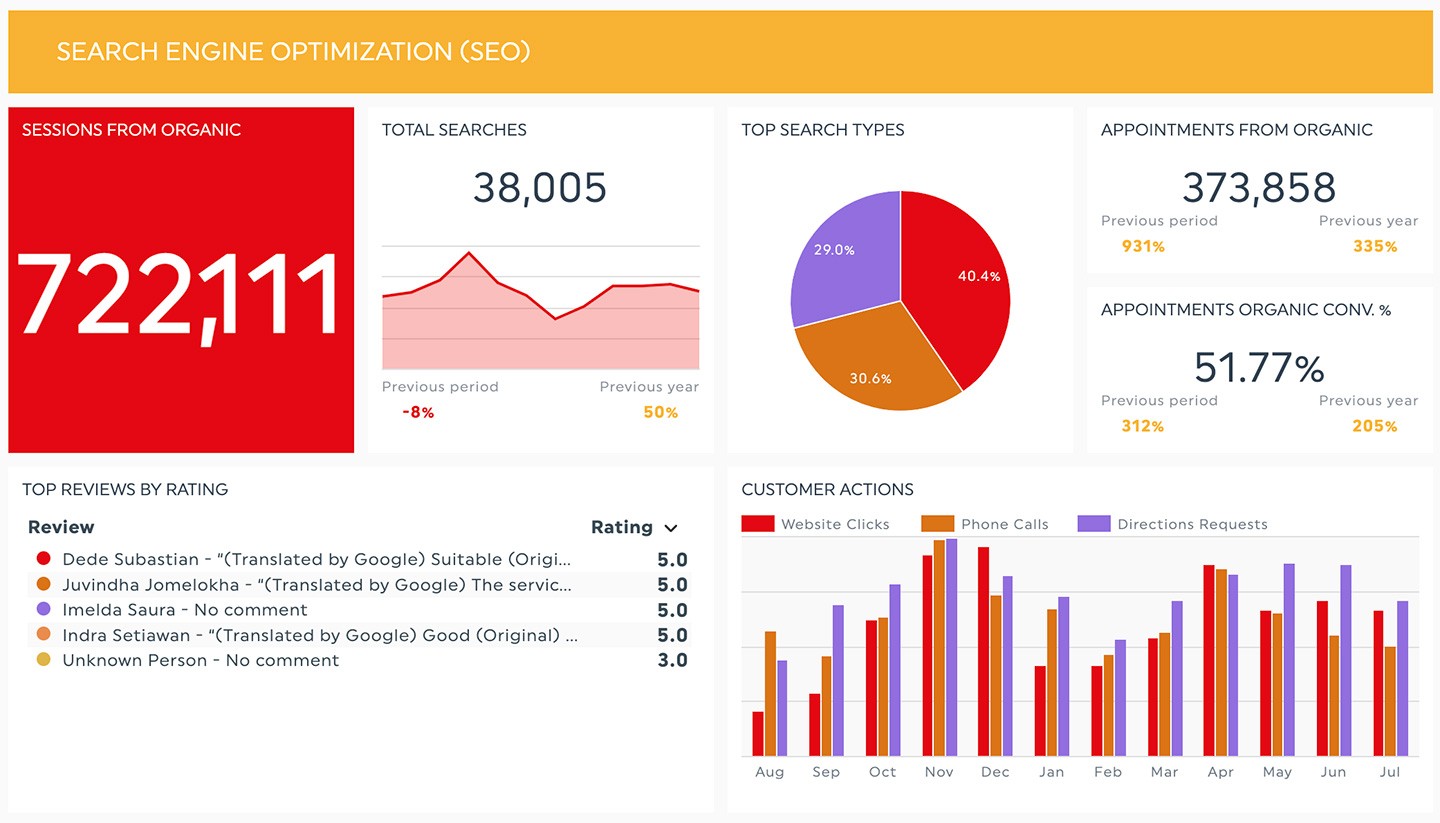The image size is (1440, 823).
Task: Click the 51.77% organic conversion value
Action: (x=1259, y=368)
